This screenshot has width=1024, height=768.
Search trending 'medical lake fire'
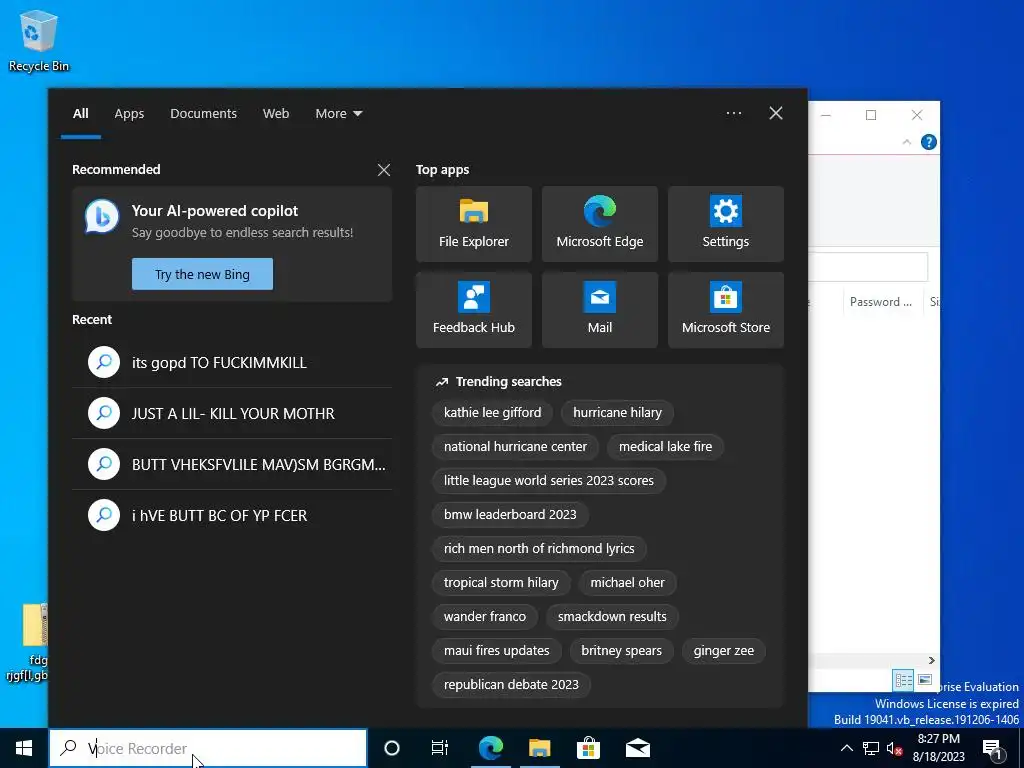(665, 447)
